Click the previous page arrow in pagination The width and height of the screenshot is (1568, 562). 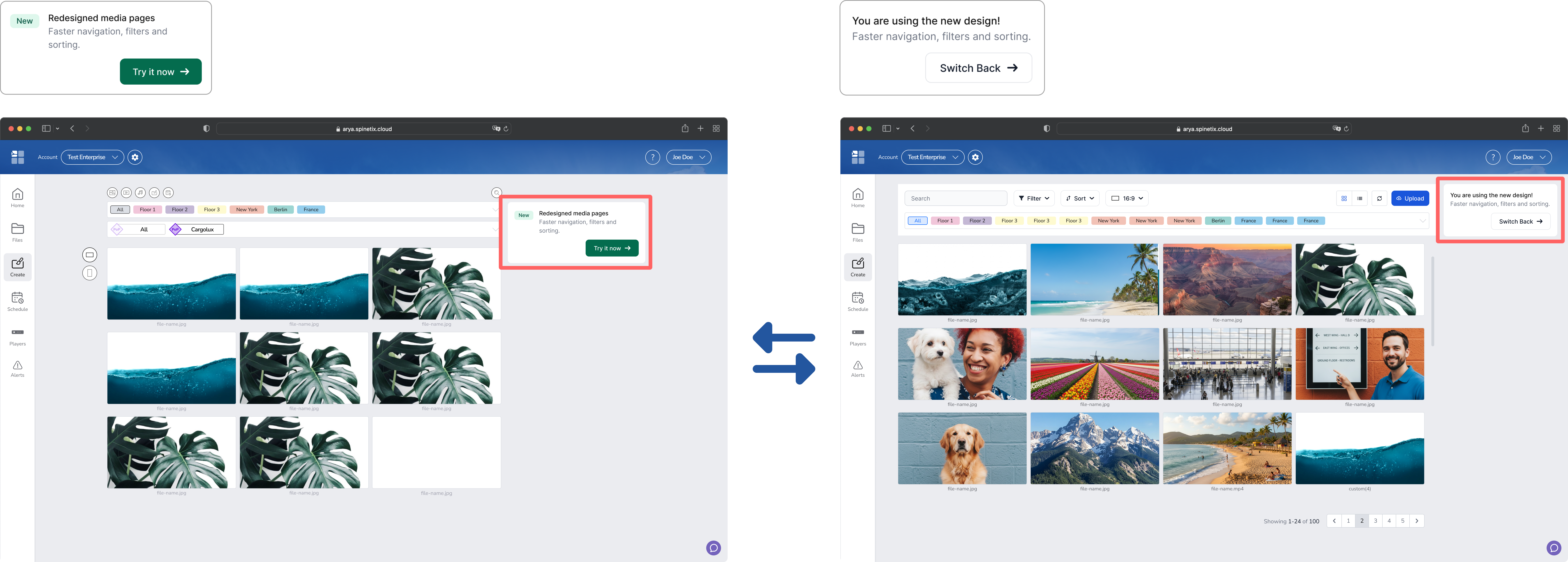click(1334, 521)
